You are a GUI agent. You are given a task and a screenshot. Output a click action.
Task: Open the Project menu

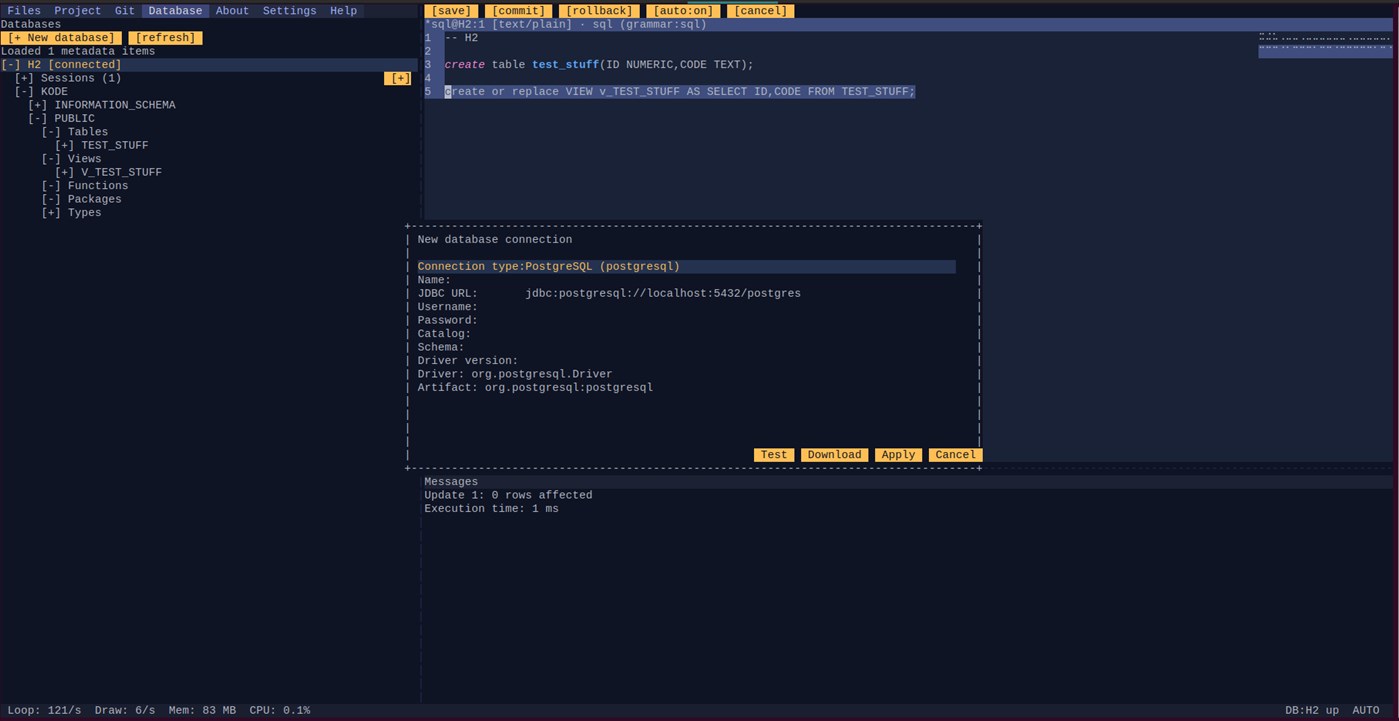pyautogui.click(x=77, y=11)
